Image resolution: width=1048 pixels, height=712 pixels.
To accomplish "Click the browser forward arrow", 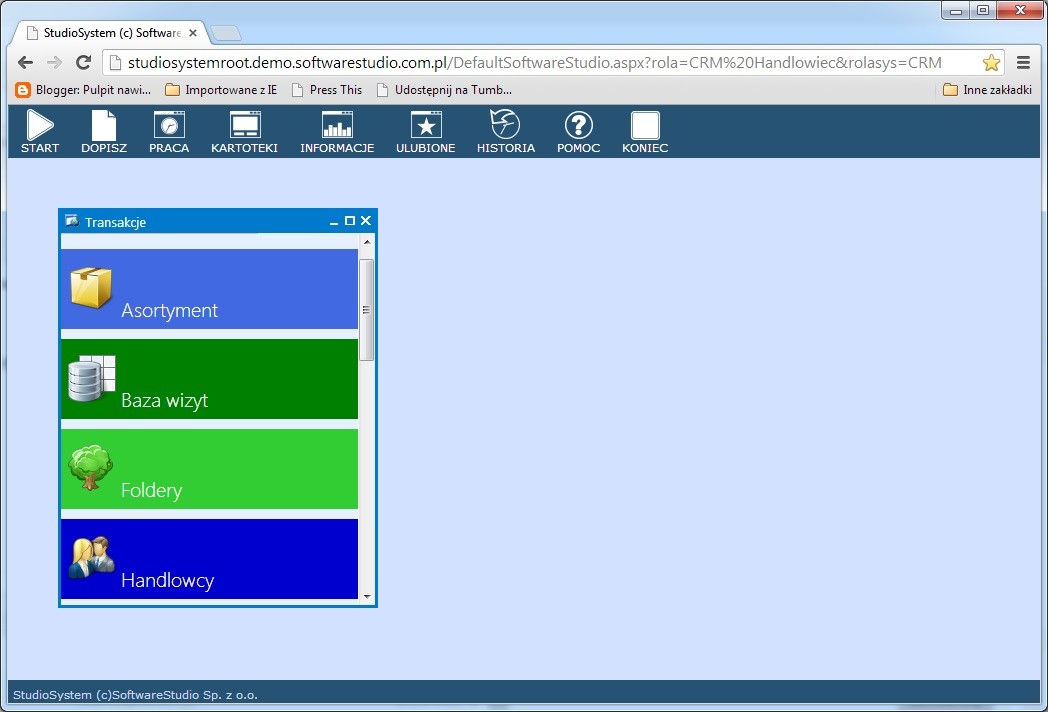I will point(54,63).
